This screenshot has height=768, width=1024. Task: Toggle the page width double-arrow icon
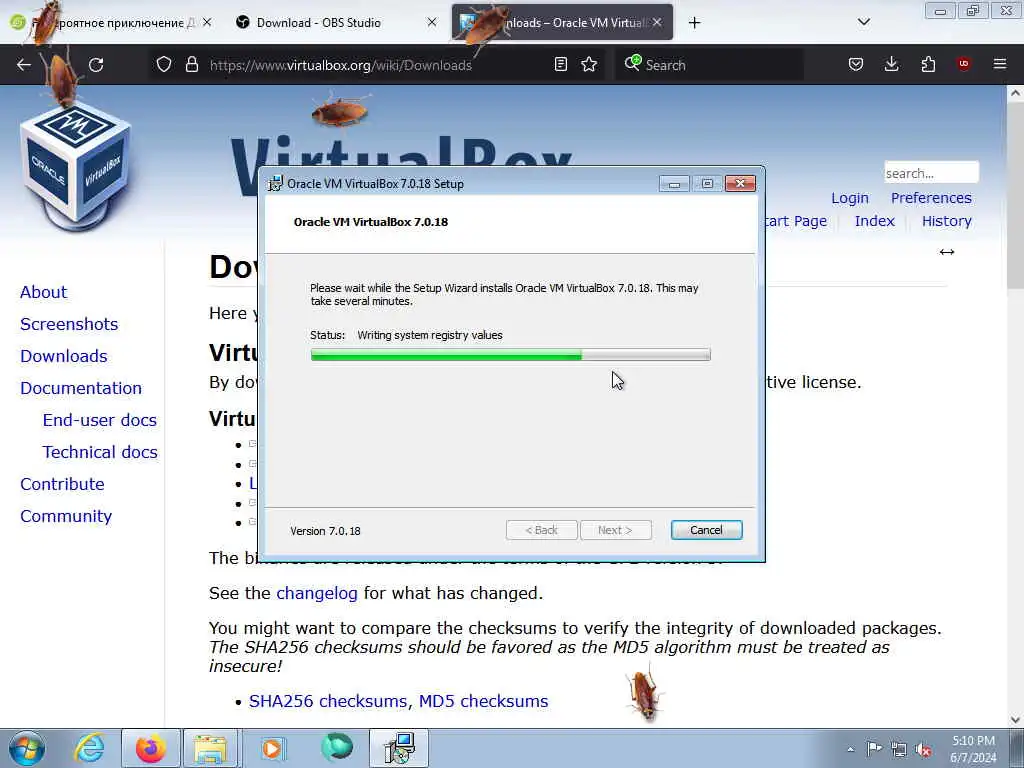pos(947,252)
